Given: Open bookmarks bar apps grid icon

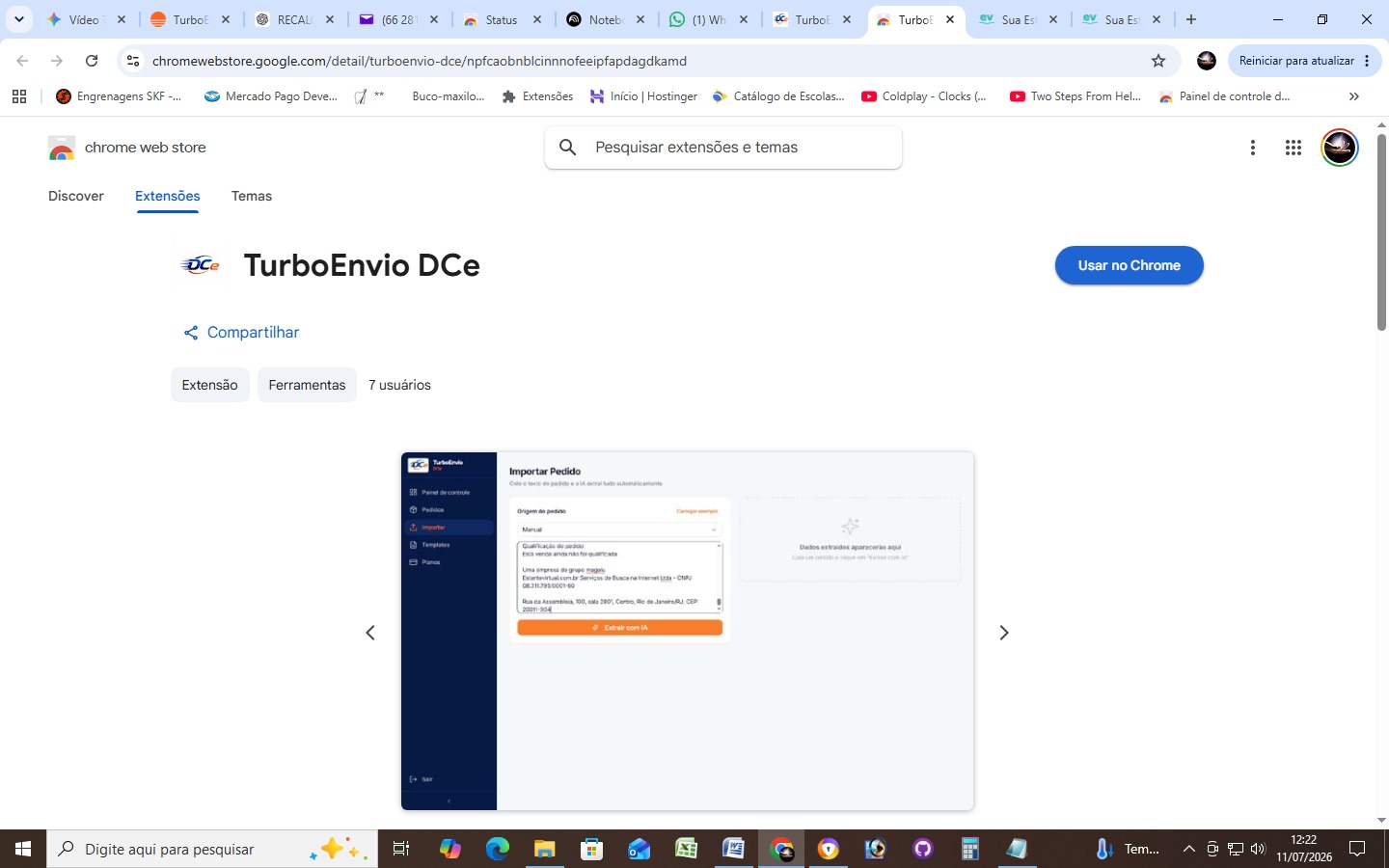Looking at the screenshot, I should pos(19,96).
